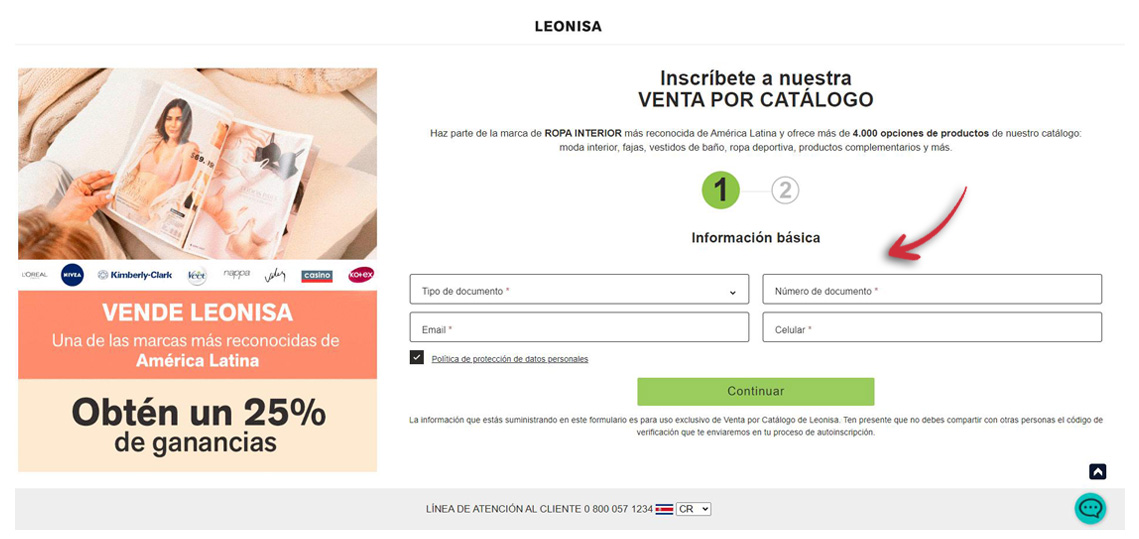The height and width of the screenshot is (539, 1139).
Task: Focus the Email input field
Action: [579, 327]
